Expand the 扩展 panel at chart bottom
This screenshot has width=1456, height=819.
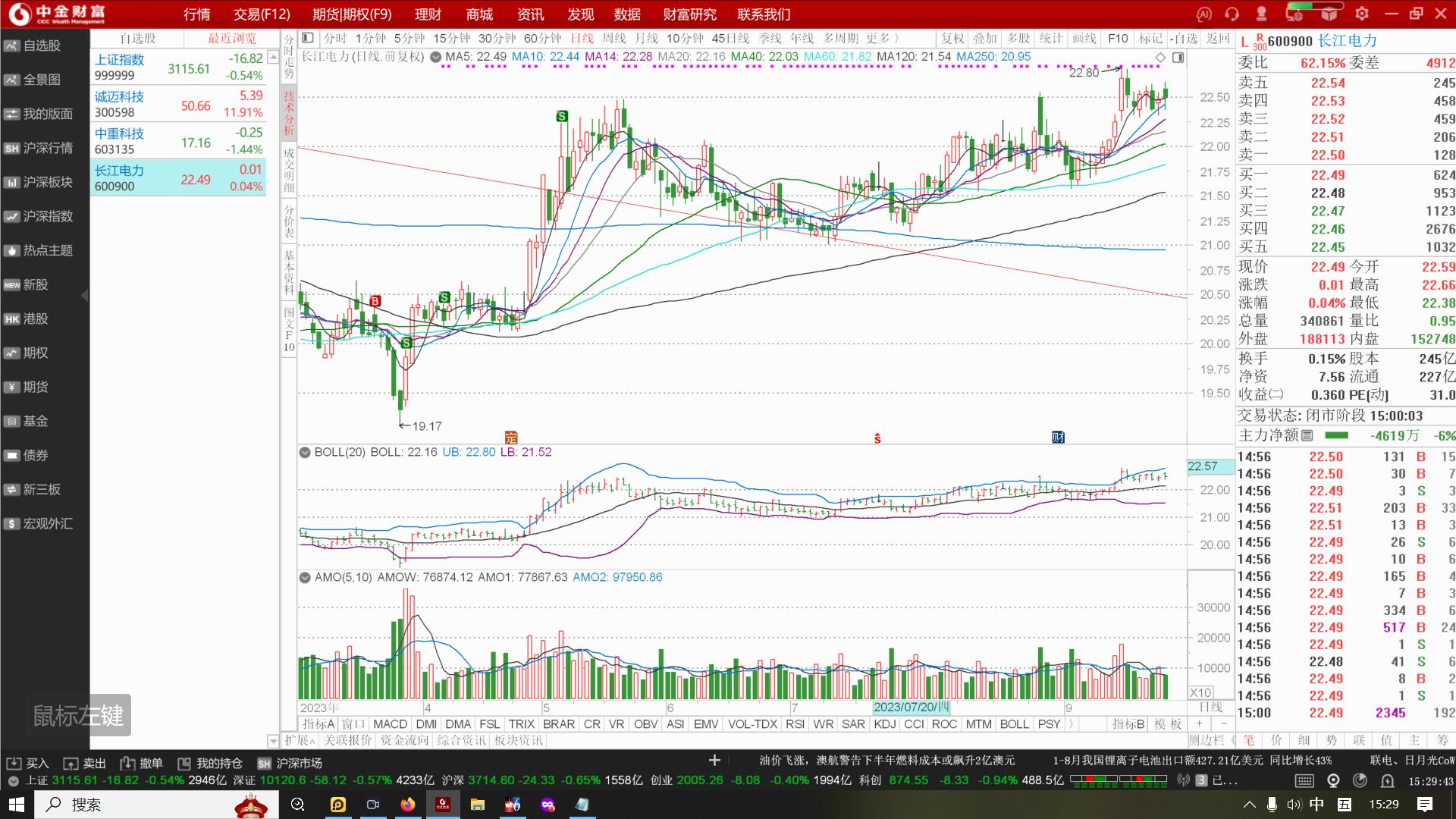(x=300, y=740)
